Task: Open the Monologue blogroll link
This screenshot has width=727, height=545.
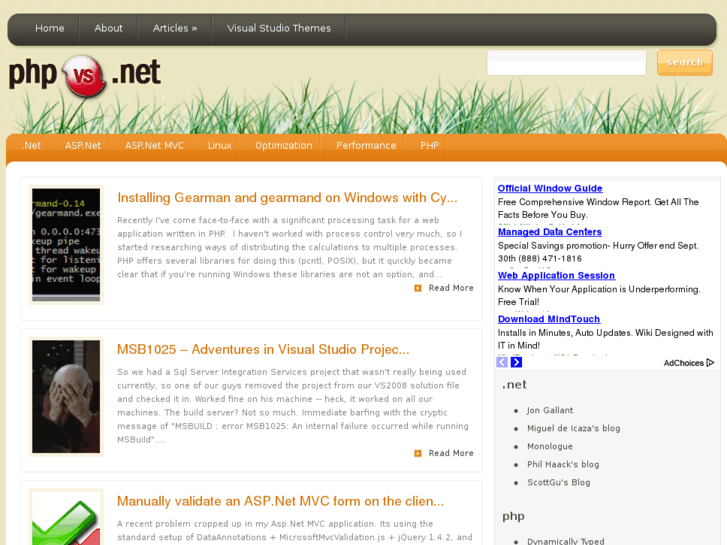Action: click(x=550, y=447)
